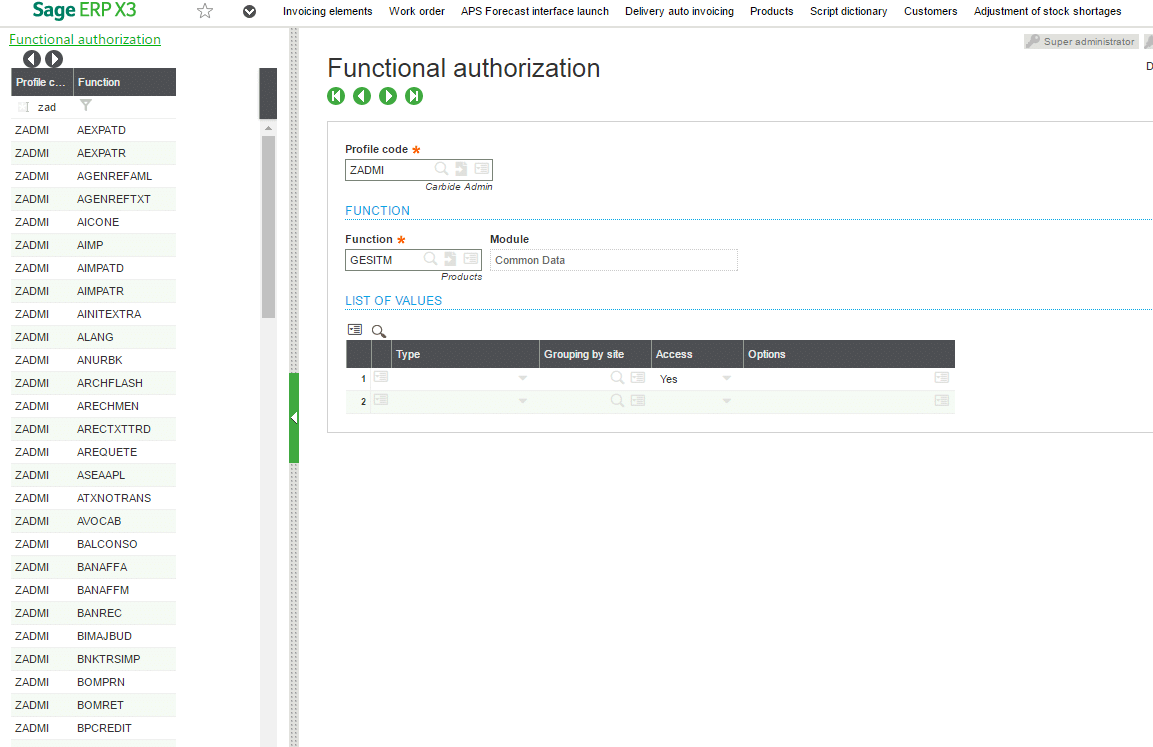Go to the previous record arrow icon

(362, 96)
